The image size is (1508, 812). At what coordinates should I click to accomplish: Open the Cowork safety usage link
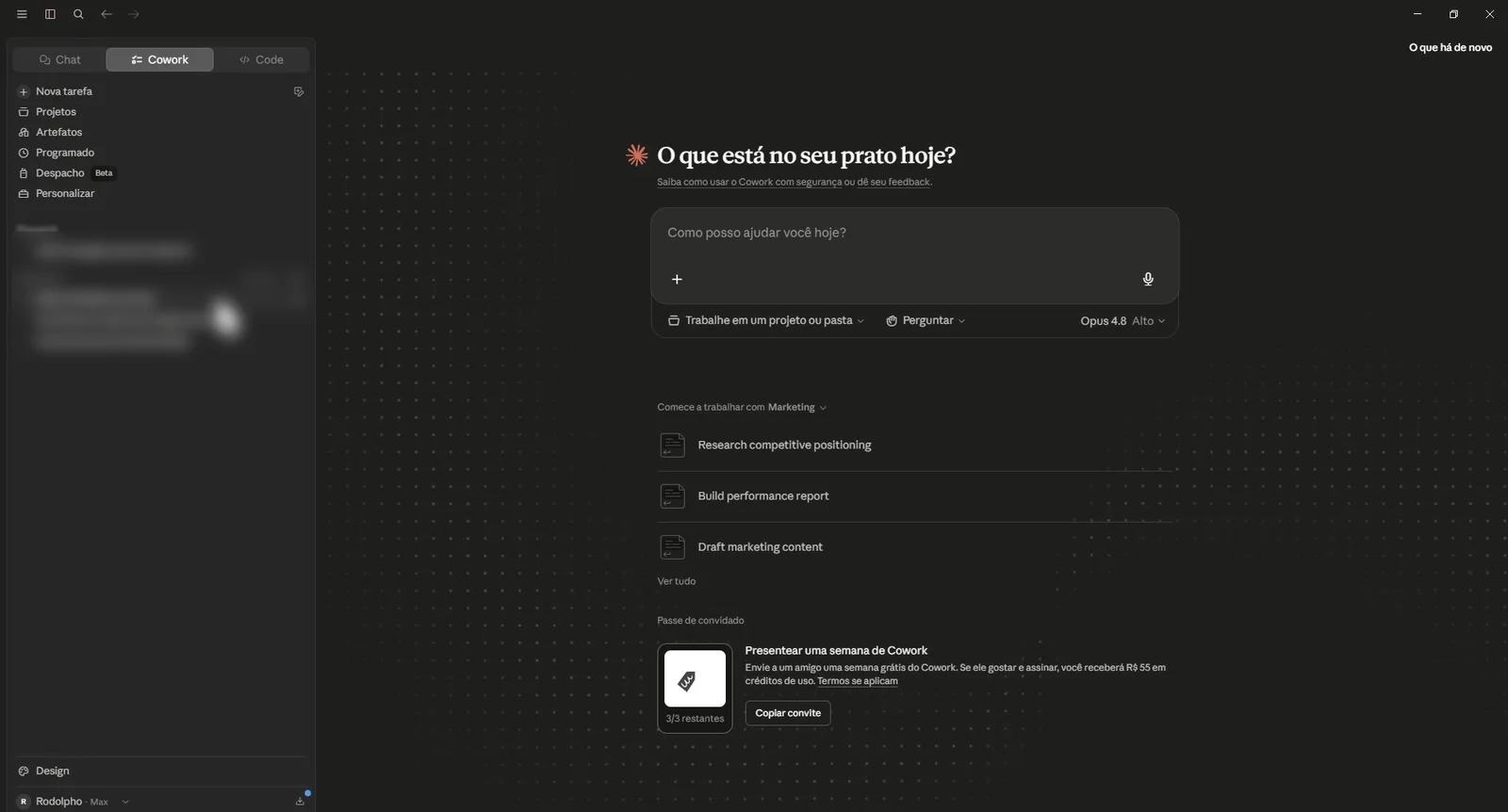(x=749, y=182)
